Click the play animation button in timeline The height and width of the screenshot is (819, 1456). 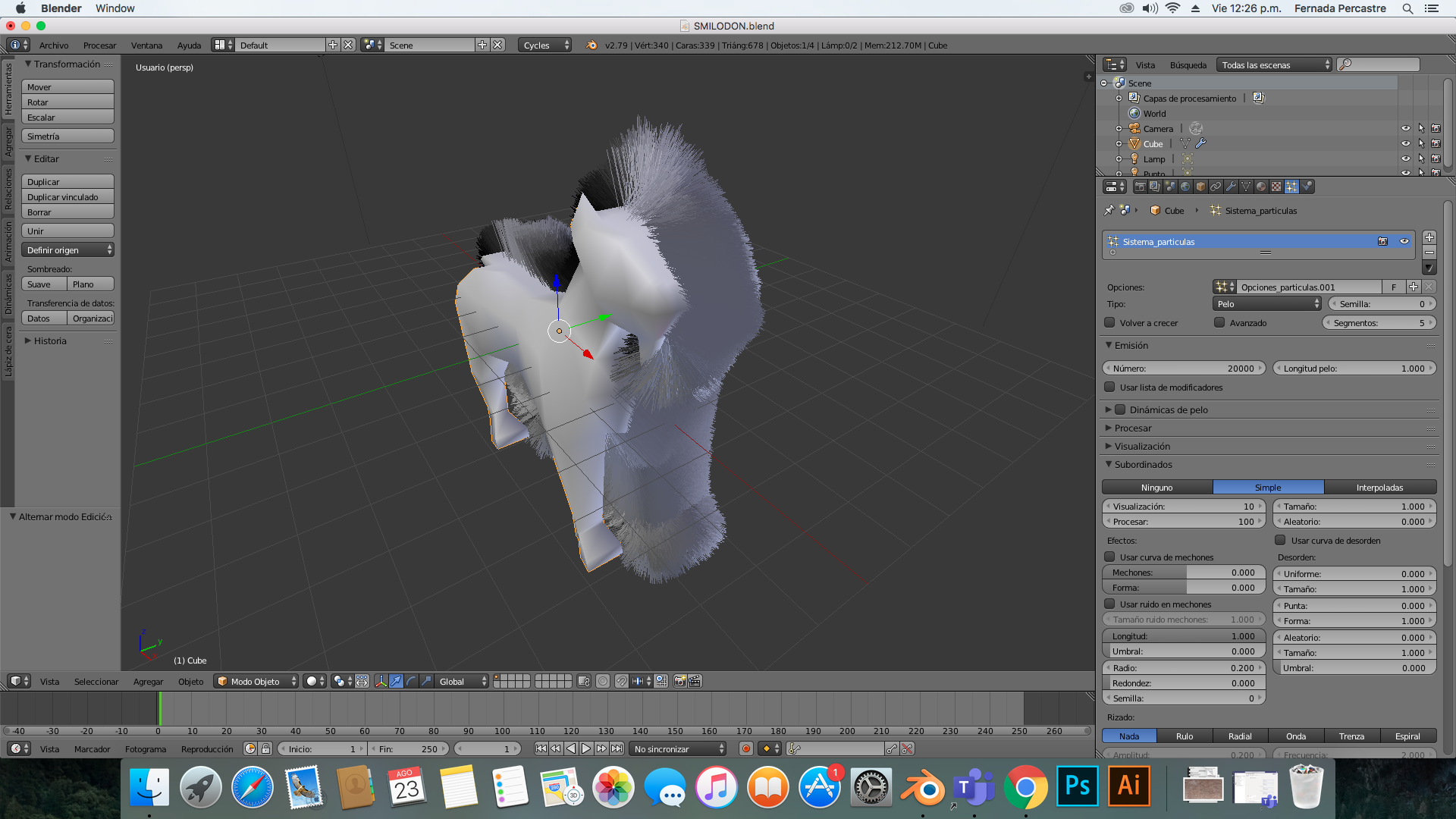pos(586,748)
